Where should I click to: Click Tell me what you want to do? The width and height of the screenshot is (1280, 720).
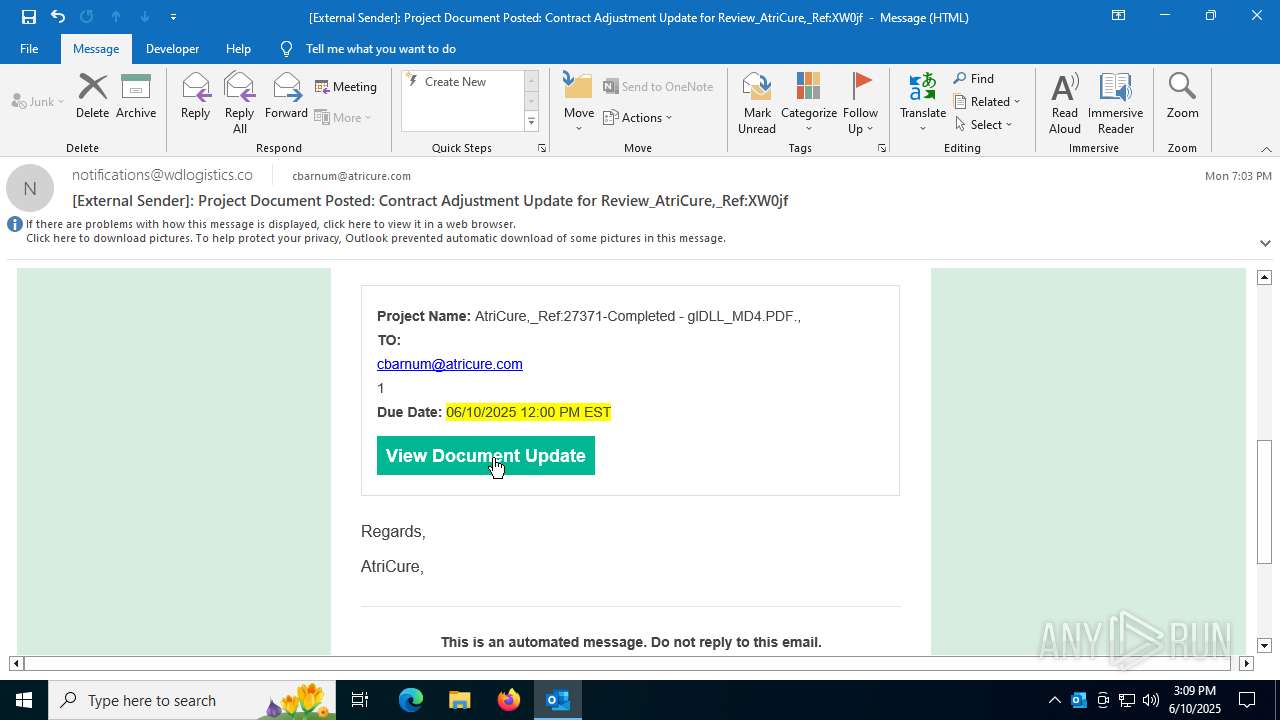click(x=380, y=48)
